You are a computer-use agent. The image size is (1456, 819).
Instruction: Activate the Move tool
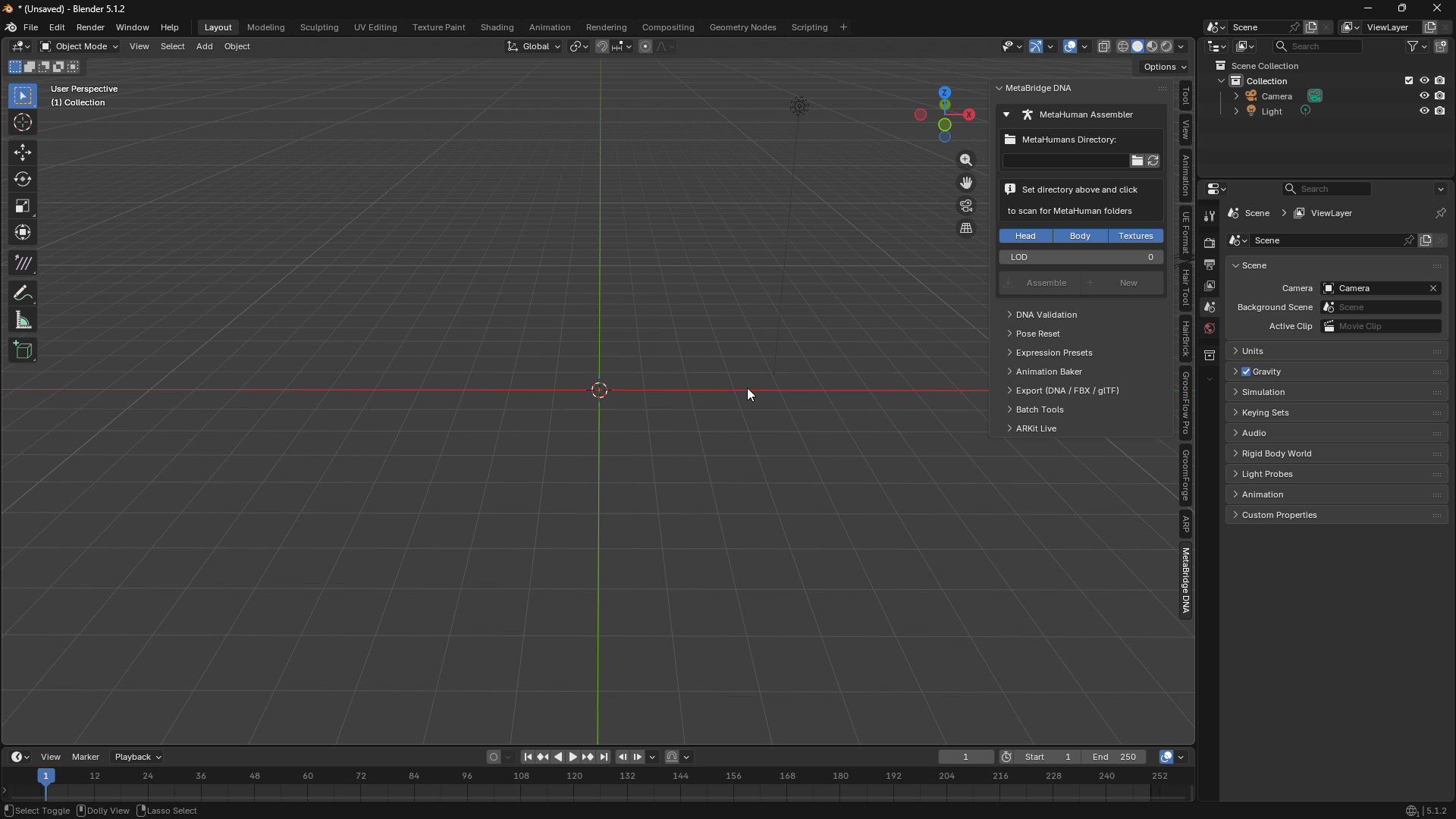(23, 152)
